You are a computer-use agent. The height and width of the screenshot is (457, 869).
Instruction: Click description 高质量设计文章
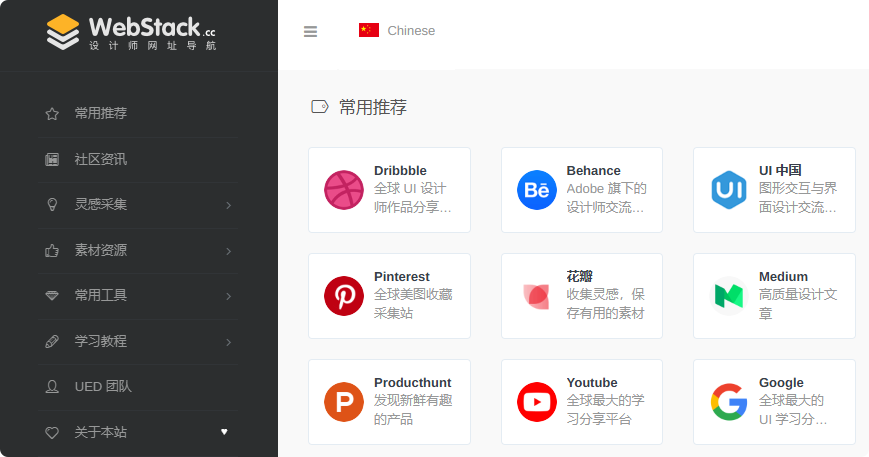click(798, 304)
